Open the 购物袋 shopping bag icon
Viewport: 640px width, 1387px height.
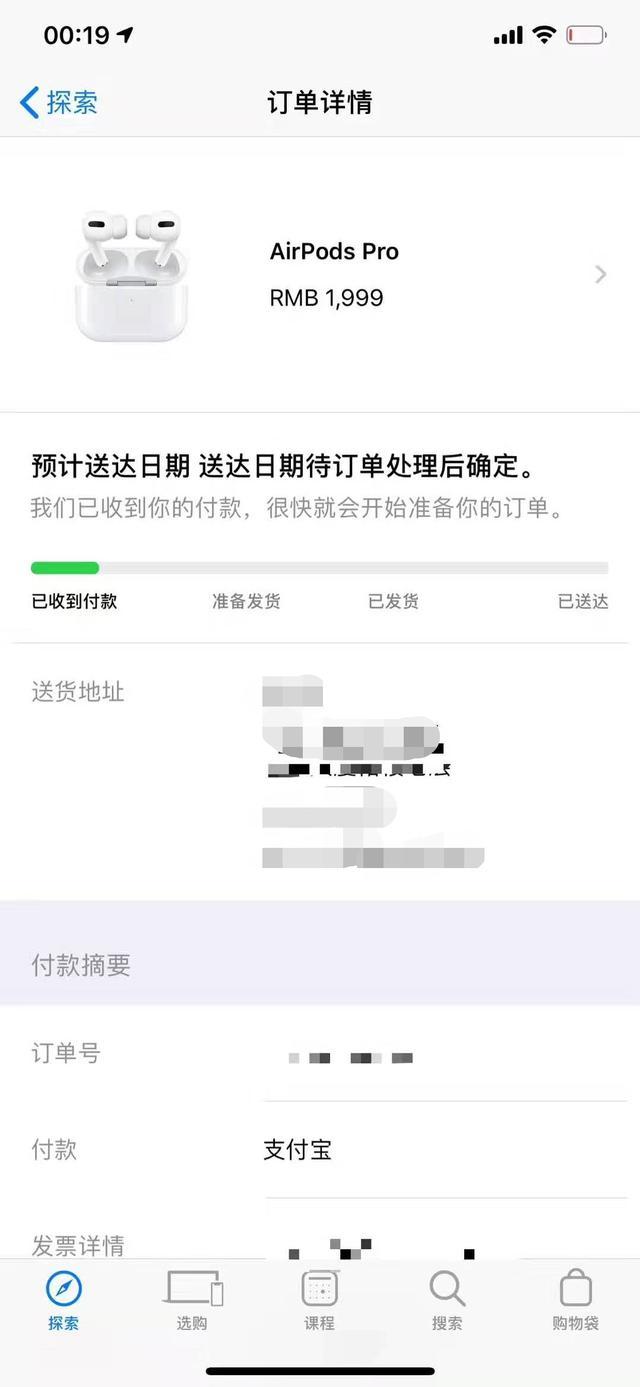(x=575, y=1288)
